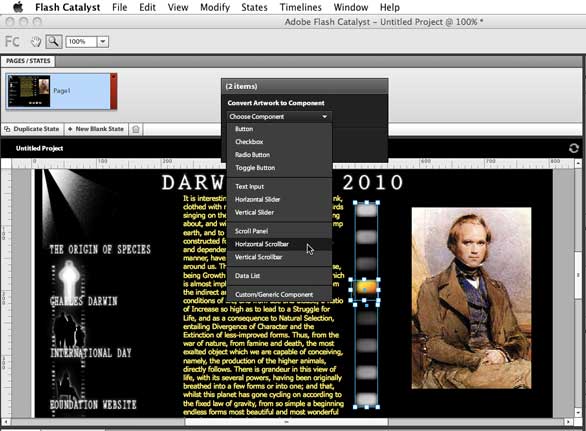586x431 pixels.
Task: Open the File menu
Action: (x=120, y=7)
